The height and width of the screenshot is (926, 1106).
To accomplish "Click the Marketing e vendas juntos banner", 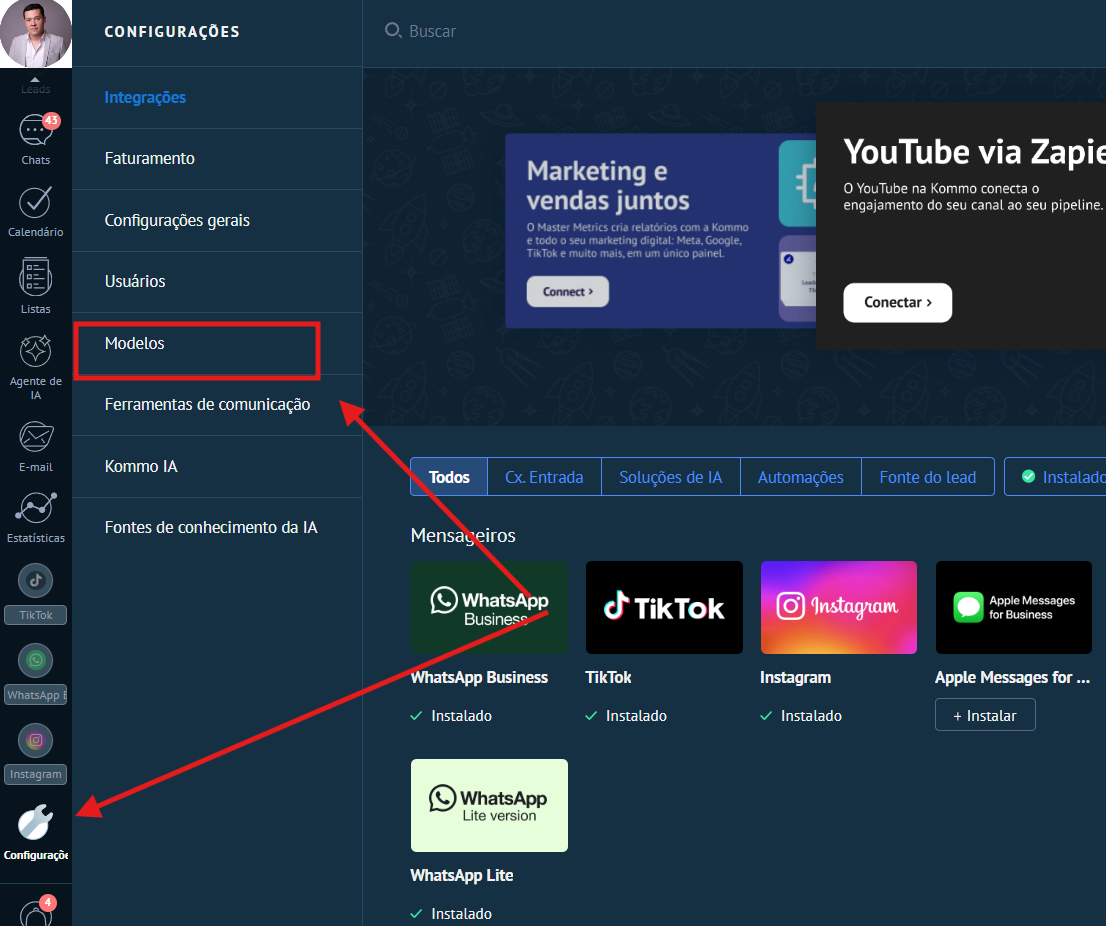I will (660, 231).
